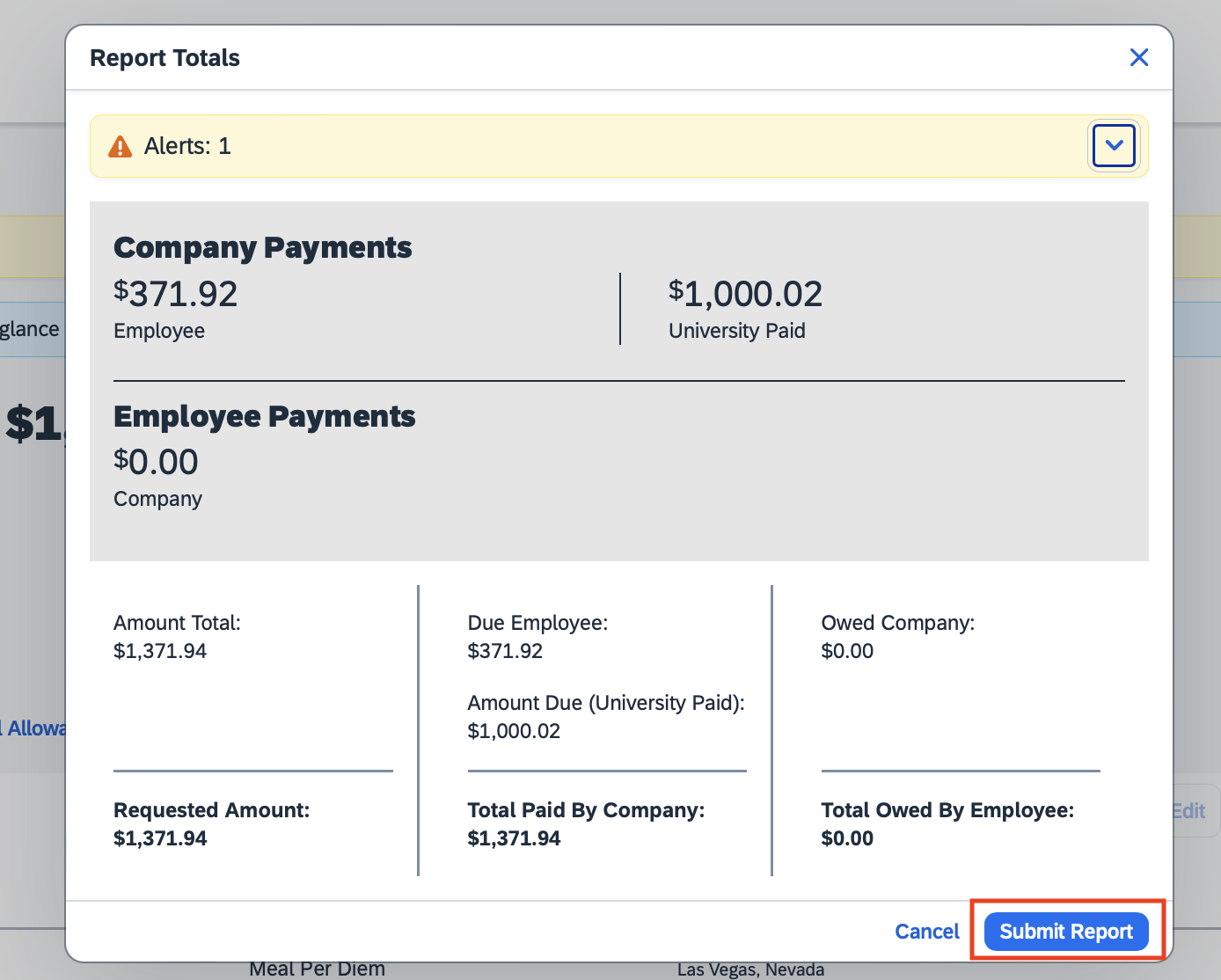Click the 'Employee Payments' heading
This screenshot has height=980, width=1221.
point(265,416)
